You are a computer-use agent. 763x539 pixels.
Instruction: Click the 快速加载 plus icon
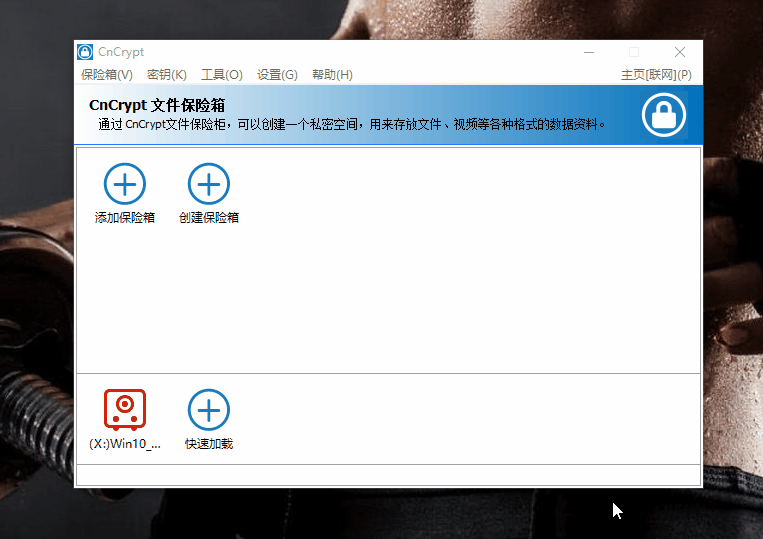pos(209,410)
